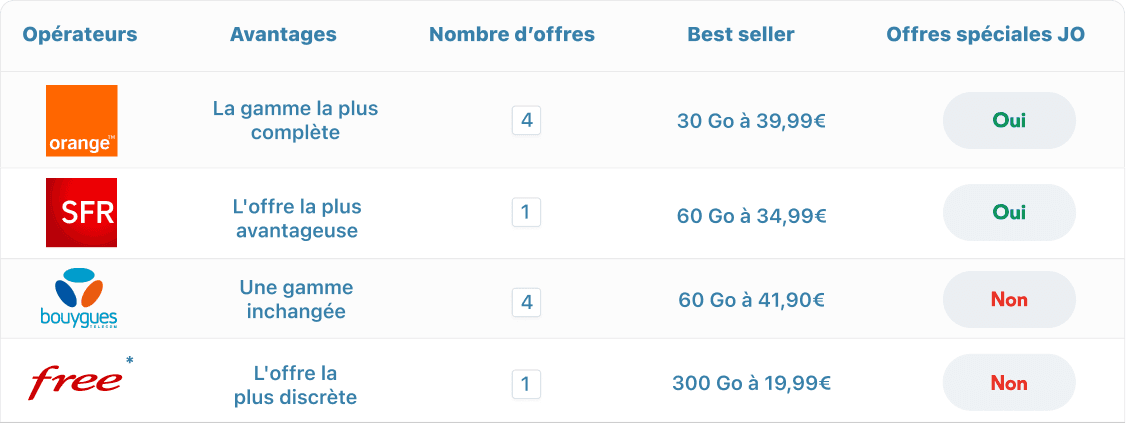Click the Nombre d'offres column header
Image resolution: width=1126 pixels, height=423 pixels.
click(512, 35)
